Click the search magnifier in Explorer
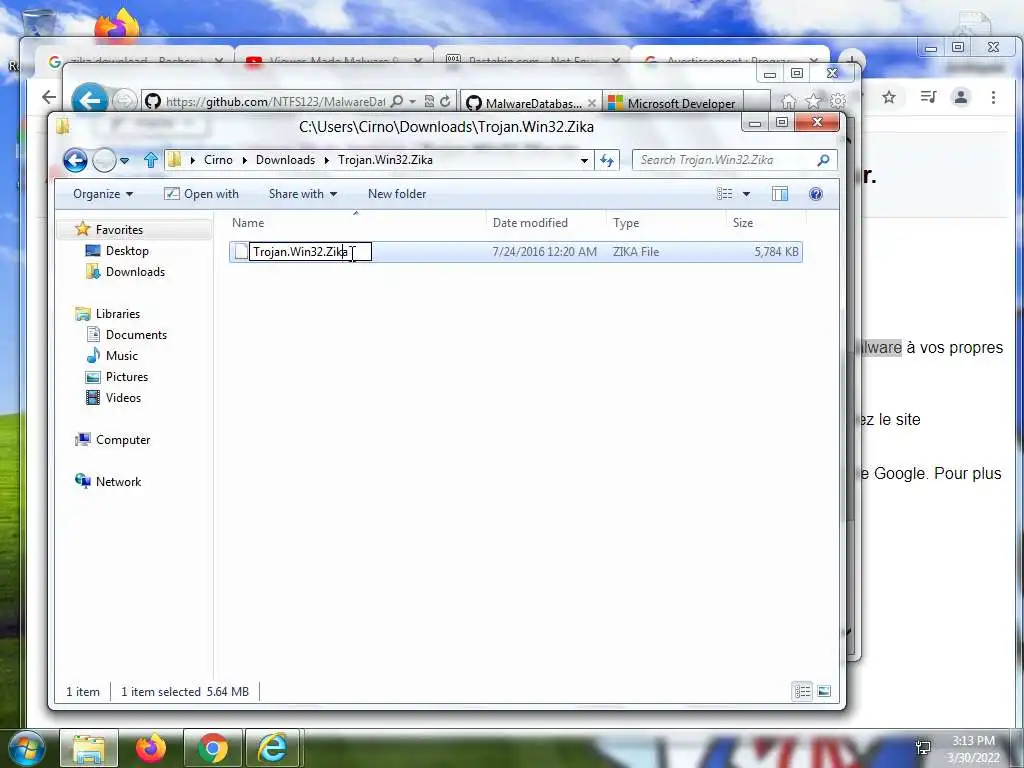Screen dimensions: 1024x768 click(x=824, y=160)
